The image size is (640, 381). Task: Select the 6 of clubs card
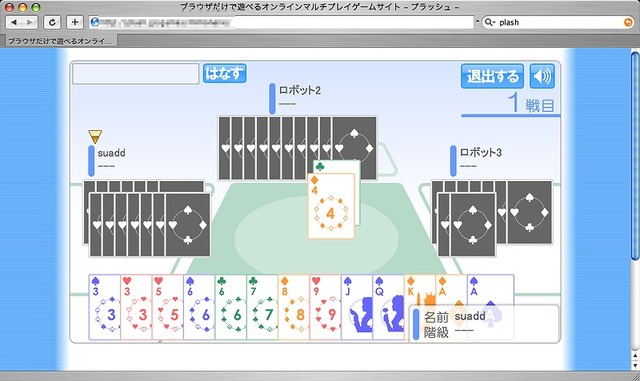(x=231, y=307)
